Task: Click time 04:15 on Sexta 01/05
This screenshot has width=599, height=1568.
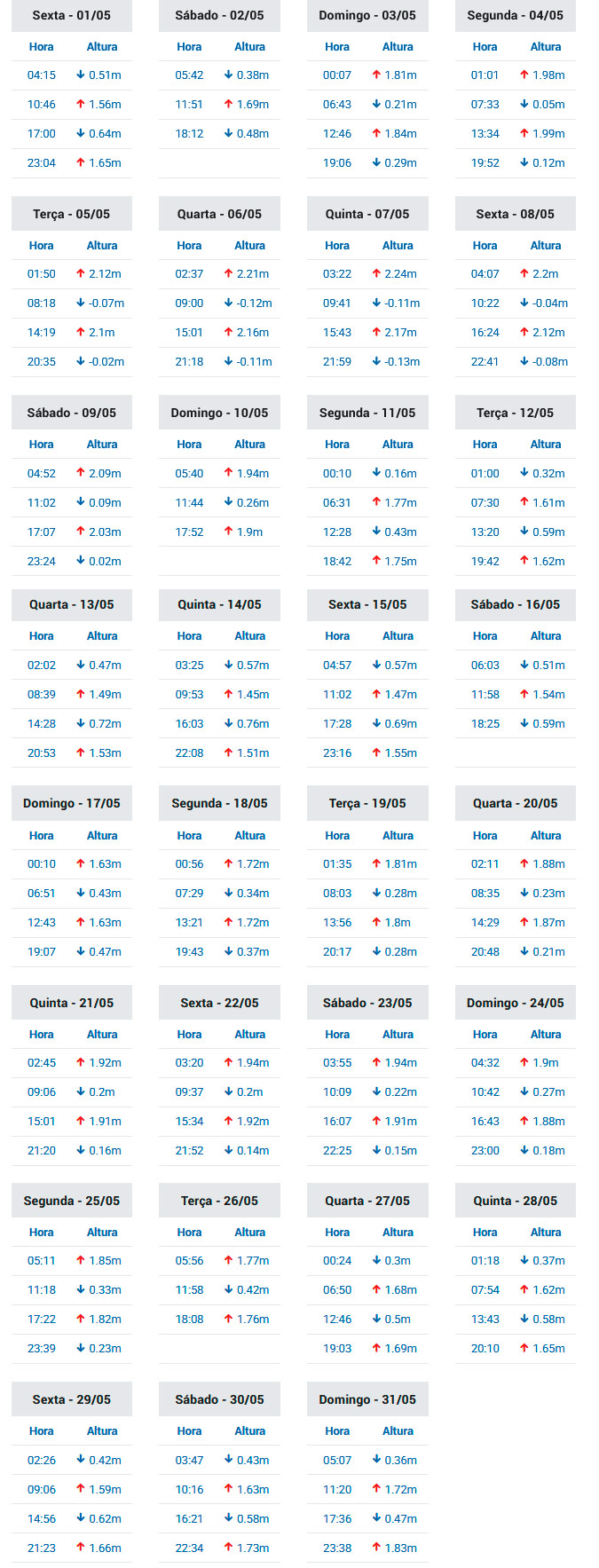Action: click(41, 75)
